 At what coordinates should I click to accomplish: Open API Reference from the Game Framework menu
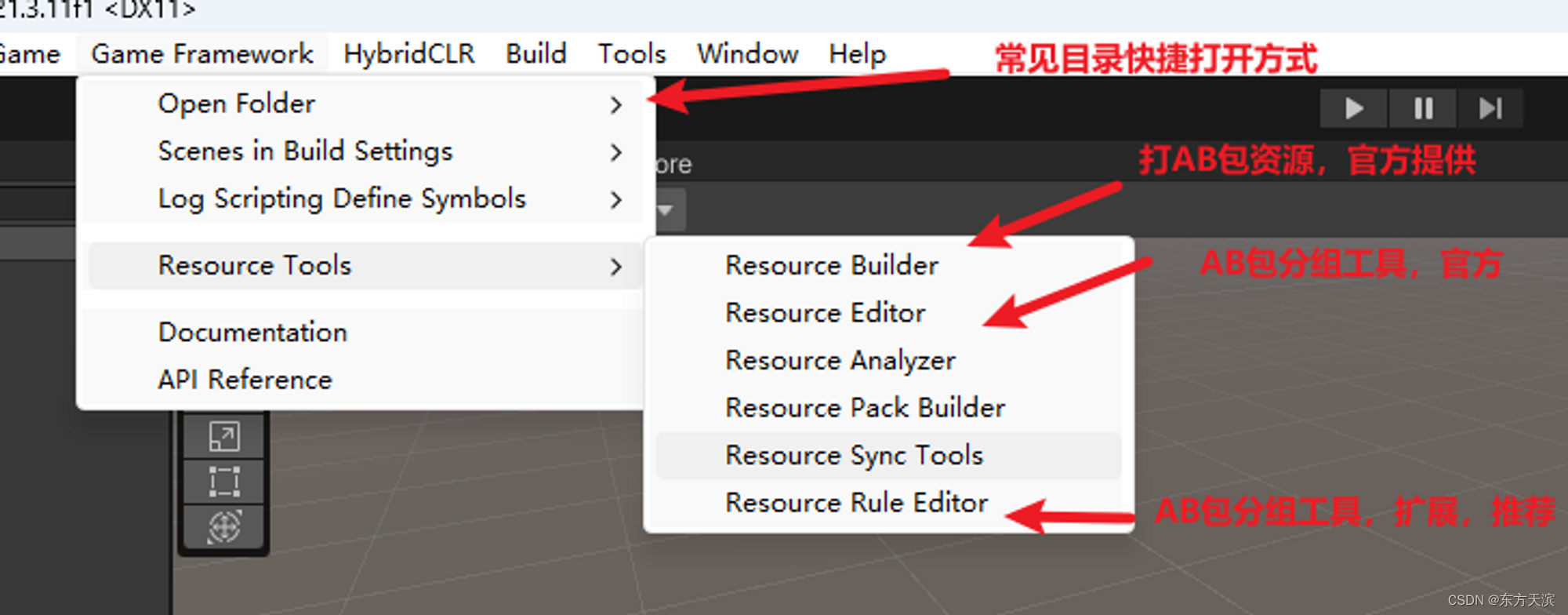click(244, 379)
